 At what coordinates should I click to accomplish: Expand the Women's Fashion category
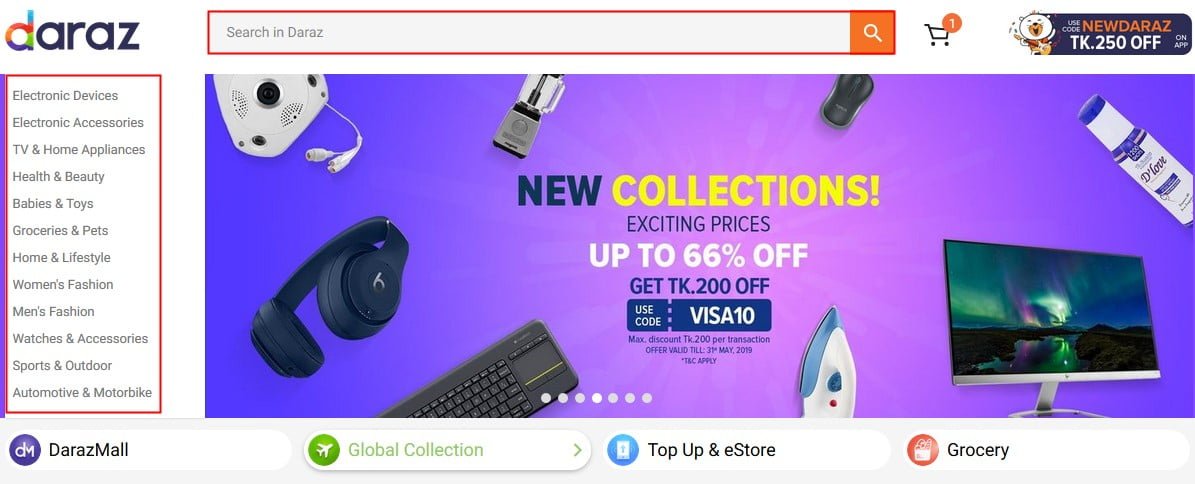[x=63, y=284]
